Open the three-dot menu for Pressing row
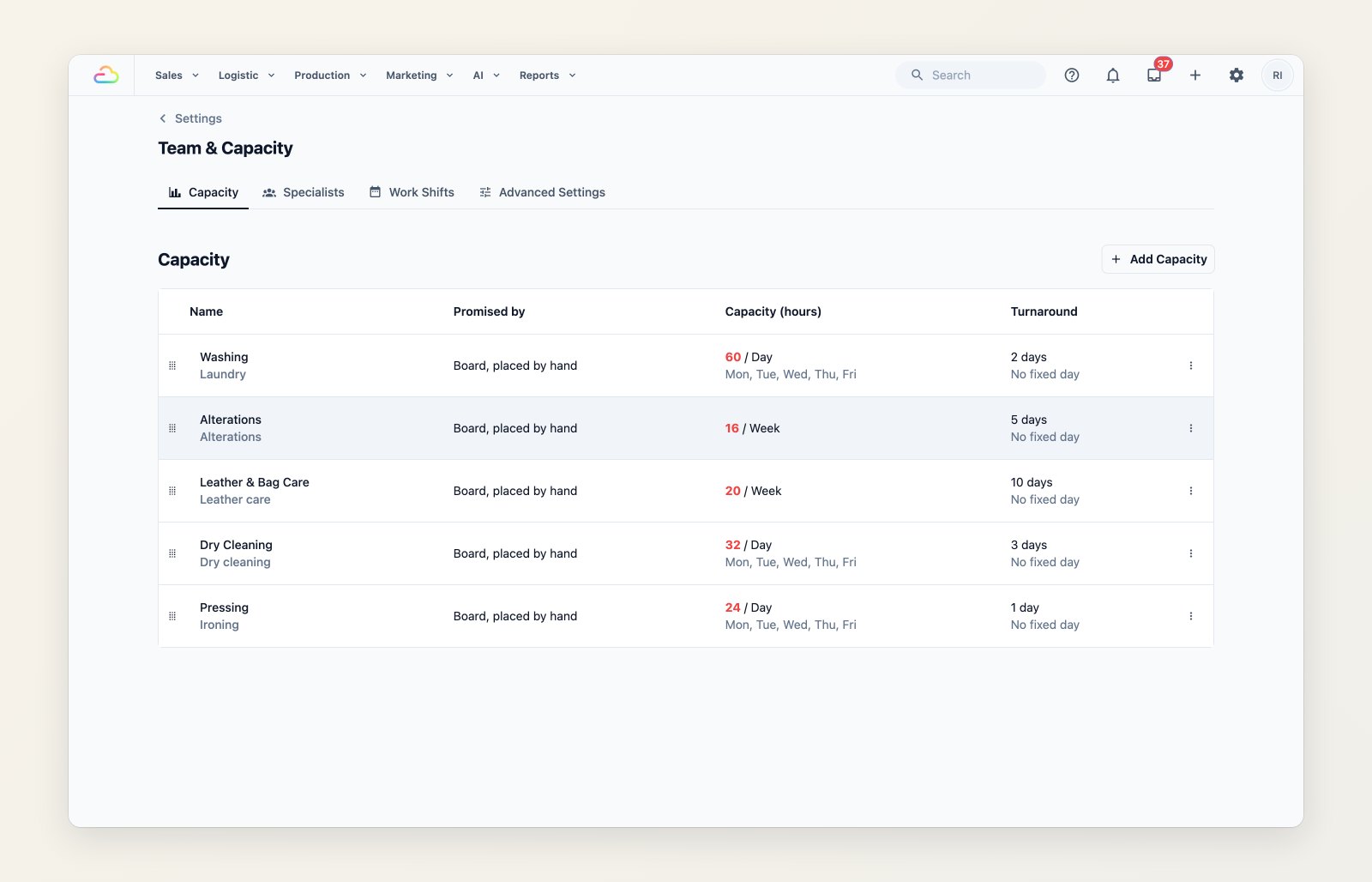The height and width of the screenshot is (882, 1372). (1191, 616)
